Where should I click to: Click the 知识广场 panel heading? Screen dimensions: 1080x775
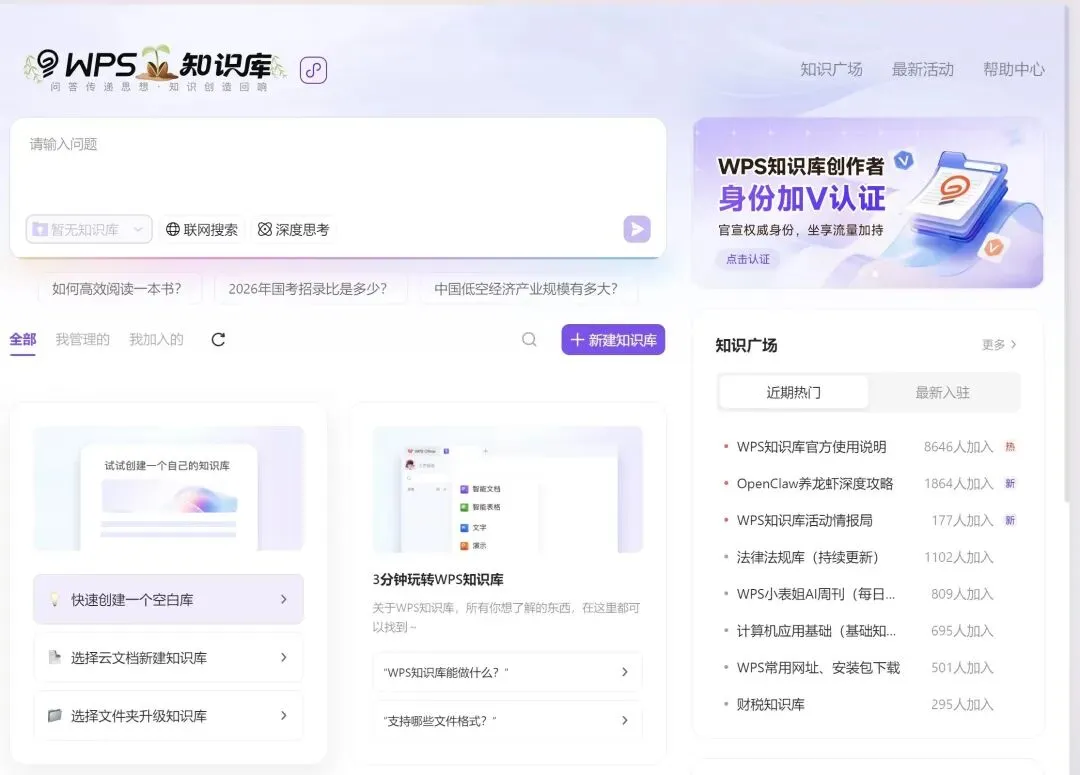click(746, 345)
